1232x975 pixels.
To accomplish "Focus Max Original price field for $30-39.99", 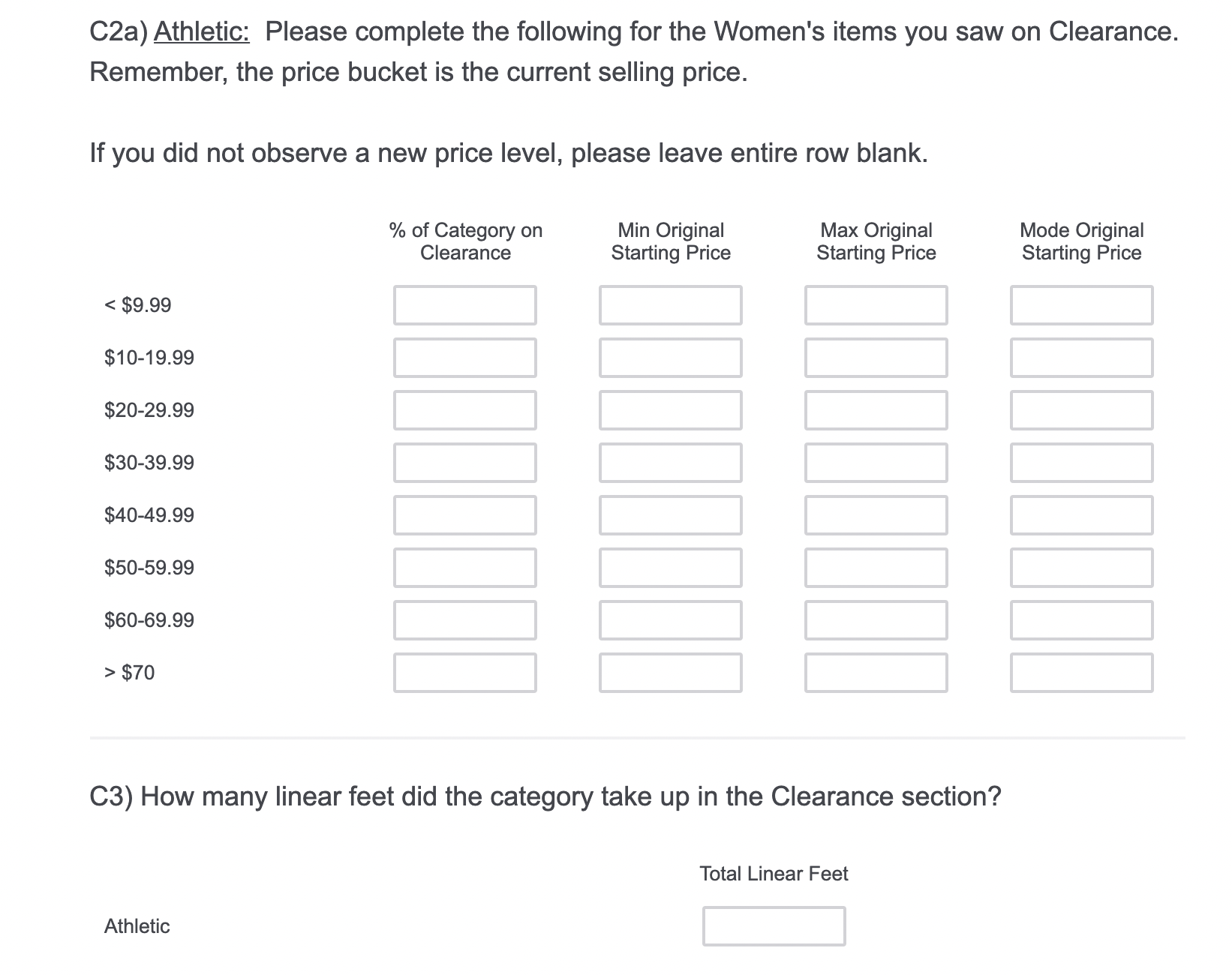I will (876, 463).
